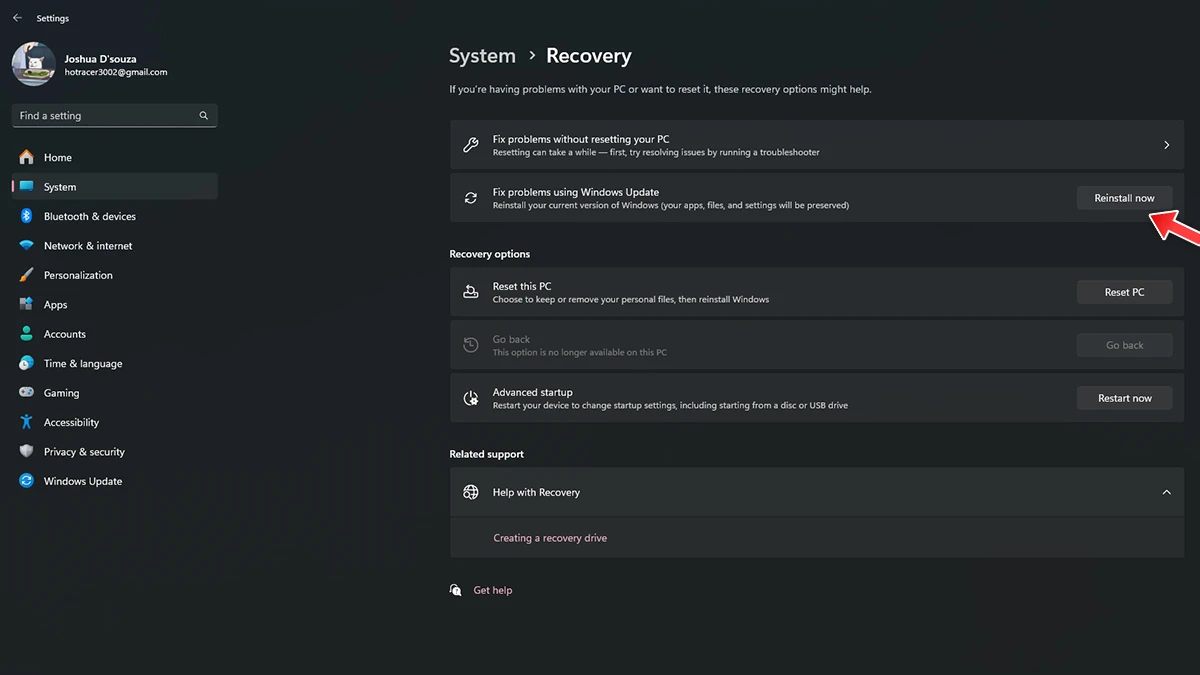
Task: Click the Reinstall now button
Action: point(1124,198)
